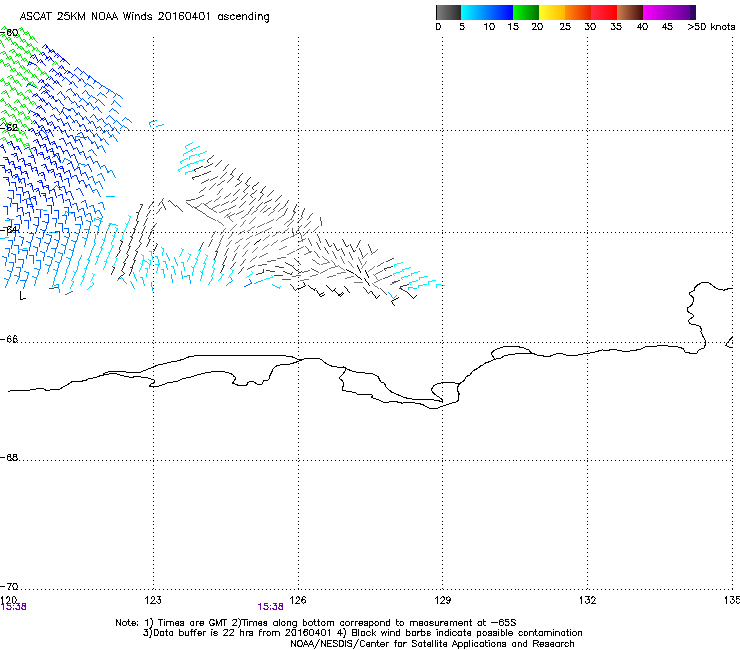Click the latitude label -70

click(x=9, y=586)
